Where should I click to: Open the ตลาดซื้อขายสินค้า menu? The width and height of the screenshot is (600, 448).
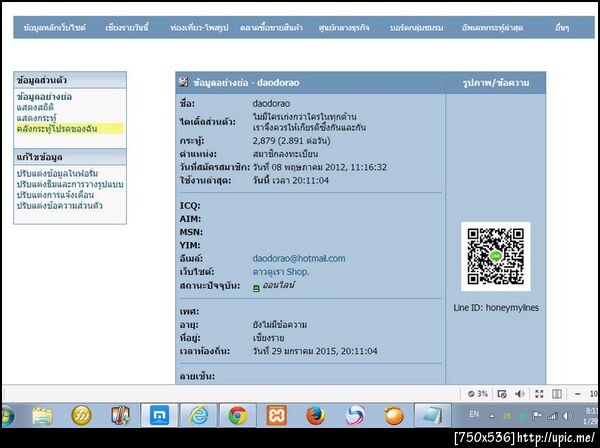pyautogui.click(x=271, y=28)
